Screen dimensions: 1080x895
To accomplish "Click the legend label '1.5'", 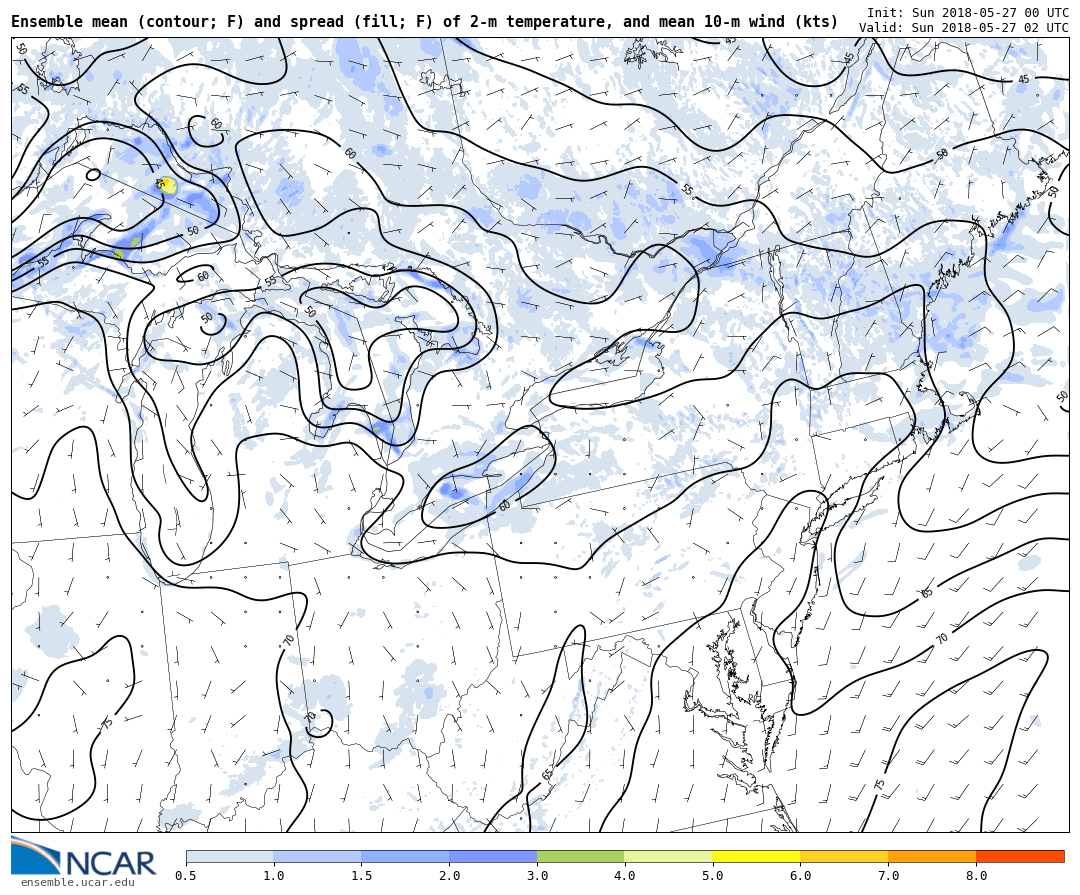I will point(362,876).
